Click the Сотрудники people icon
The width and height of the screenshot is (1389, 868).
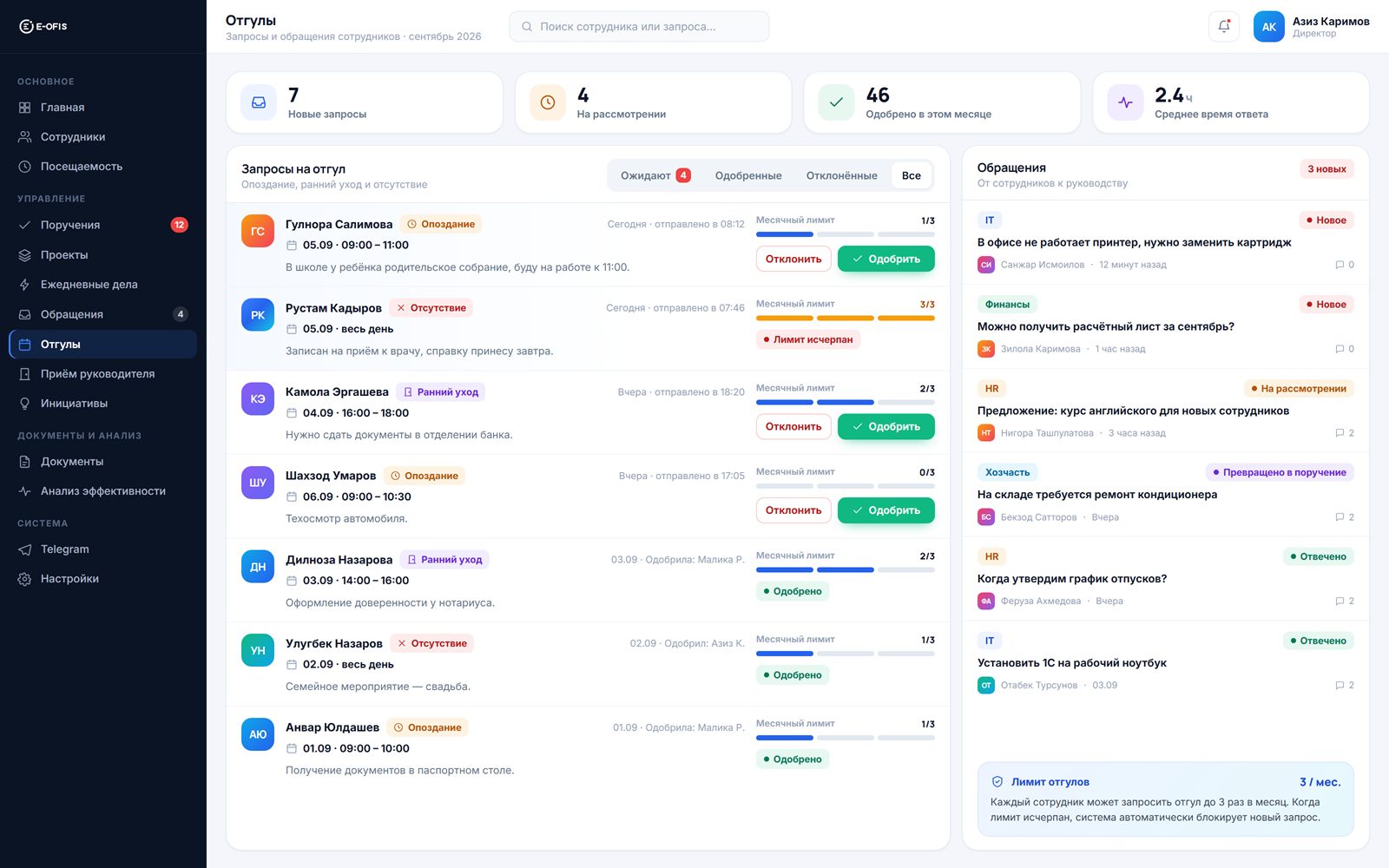pos(24,137)
